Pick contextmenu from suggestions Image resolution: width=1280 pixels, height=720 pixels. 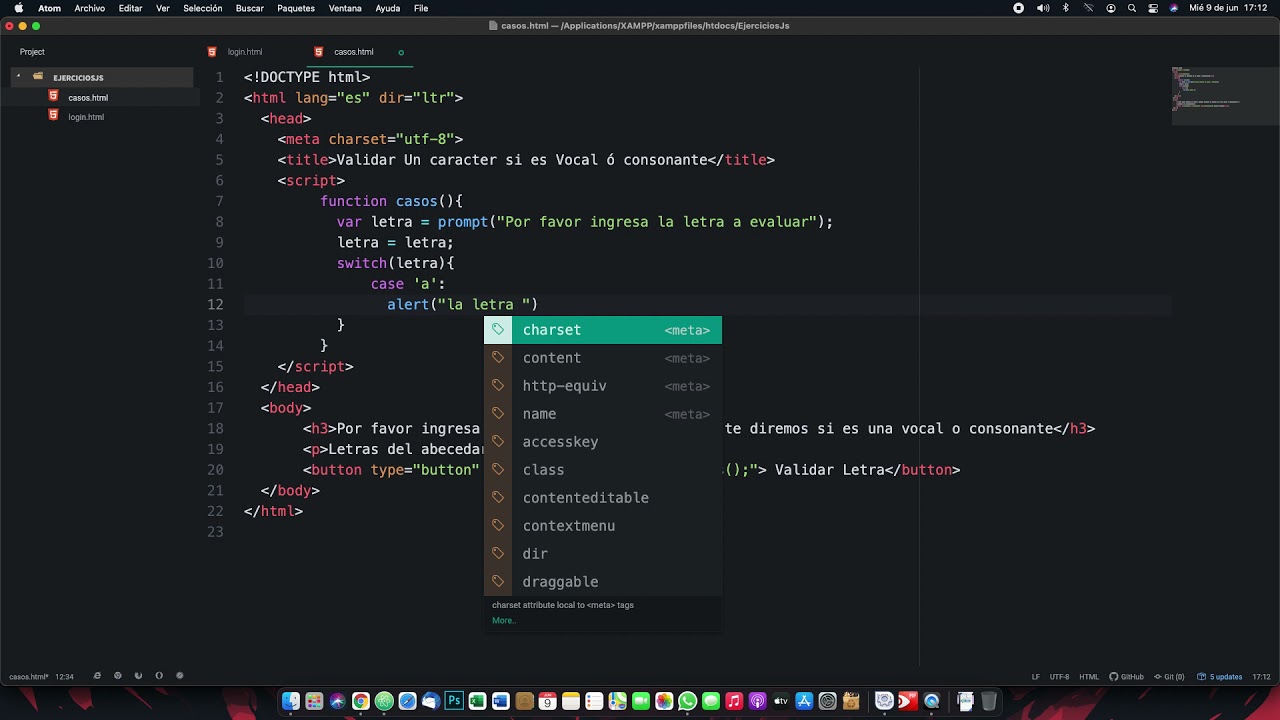coord(603,526)
